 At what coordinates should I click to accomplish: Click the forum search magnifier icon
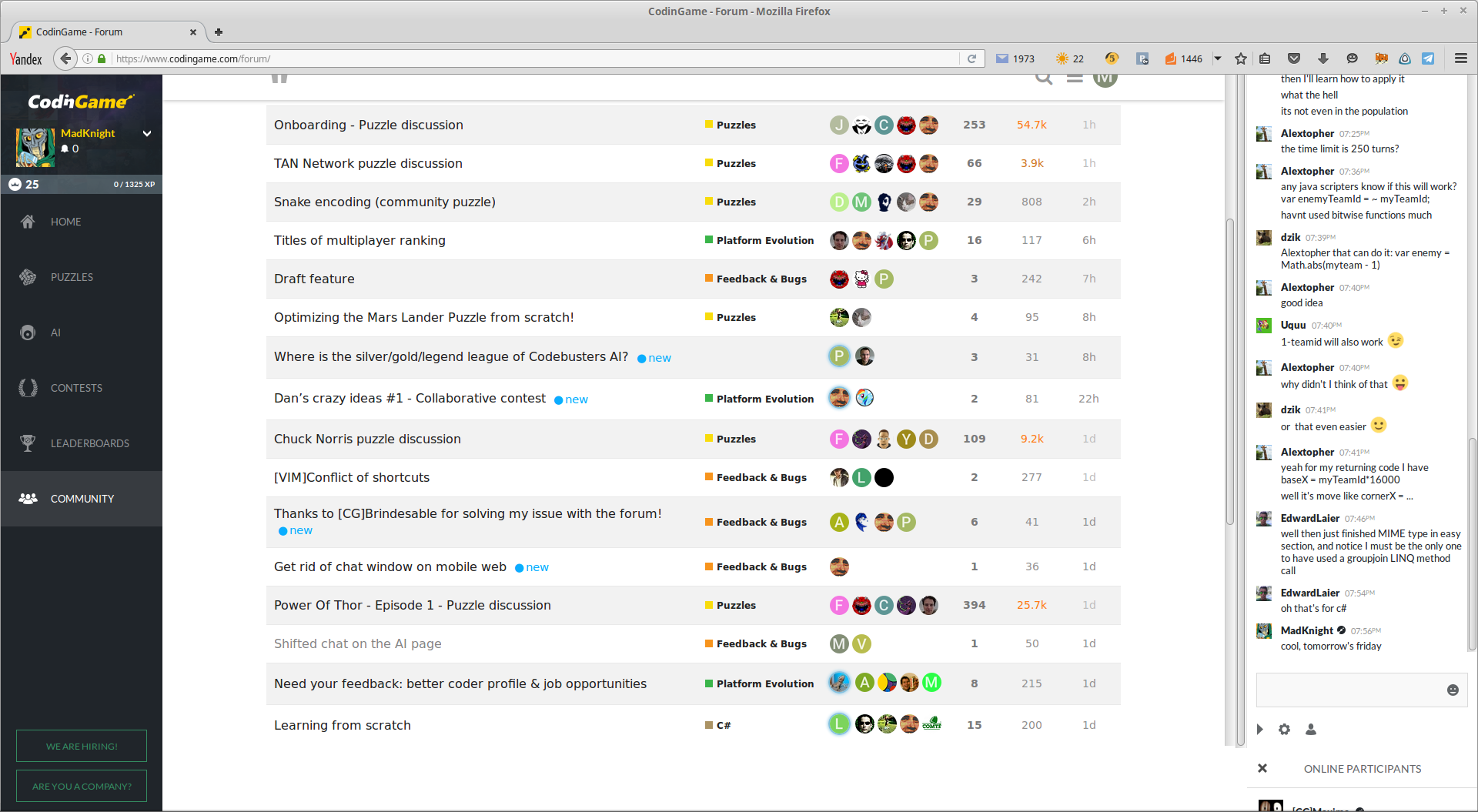[1043, 79]
